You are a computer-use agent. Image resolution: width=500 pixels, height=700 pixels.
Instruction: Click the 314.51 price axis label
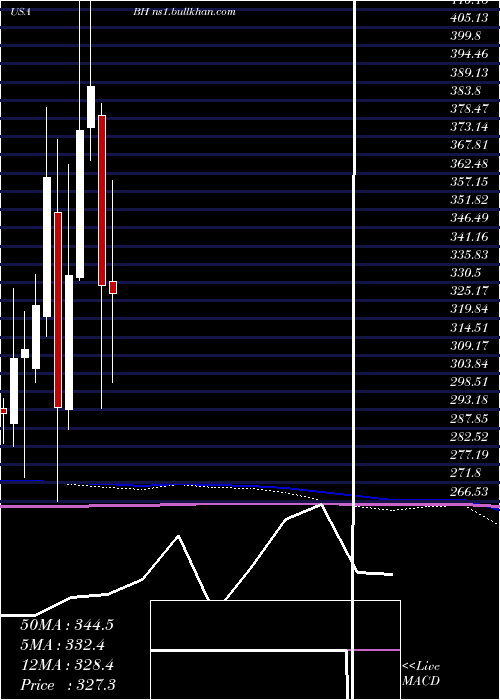pos(469,327)
